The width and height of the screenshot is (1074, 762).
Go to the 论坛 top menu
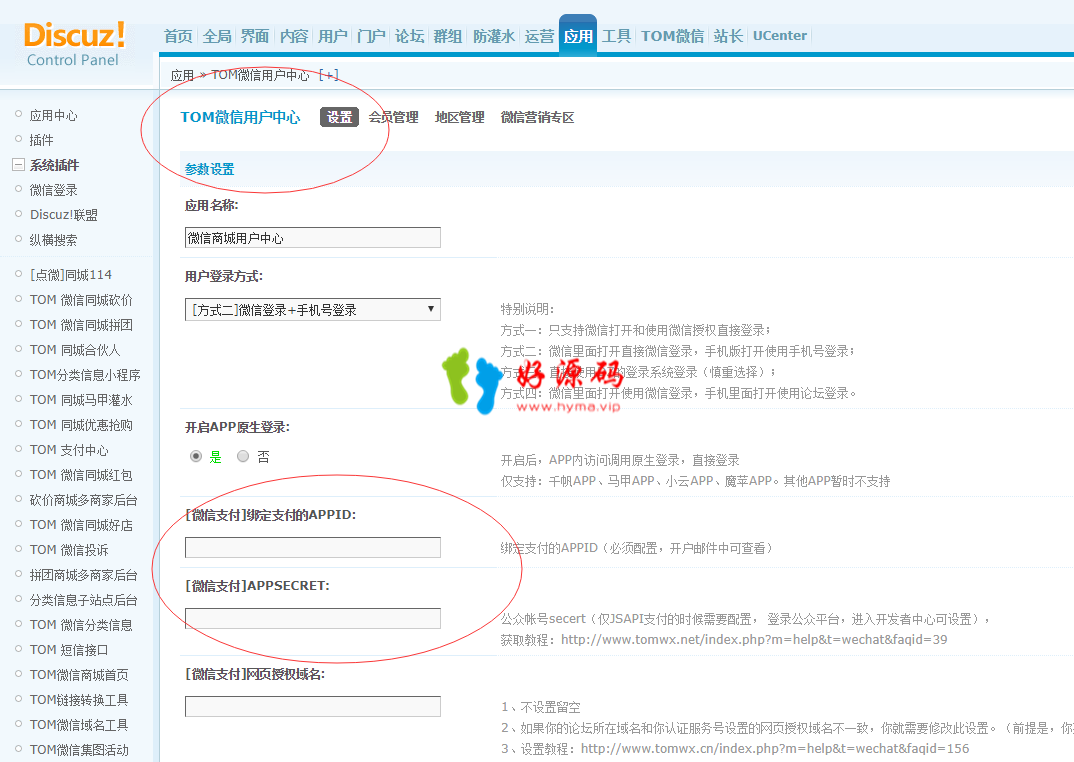tap(410, 36)
